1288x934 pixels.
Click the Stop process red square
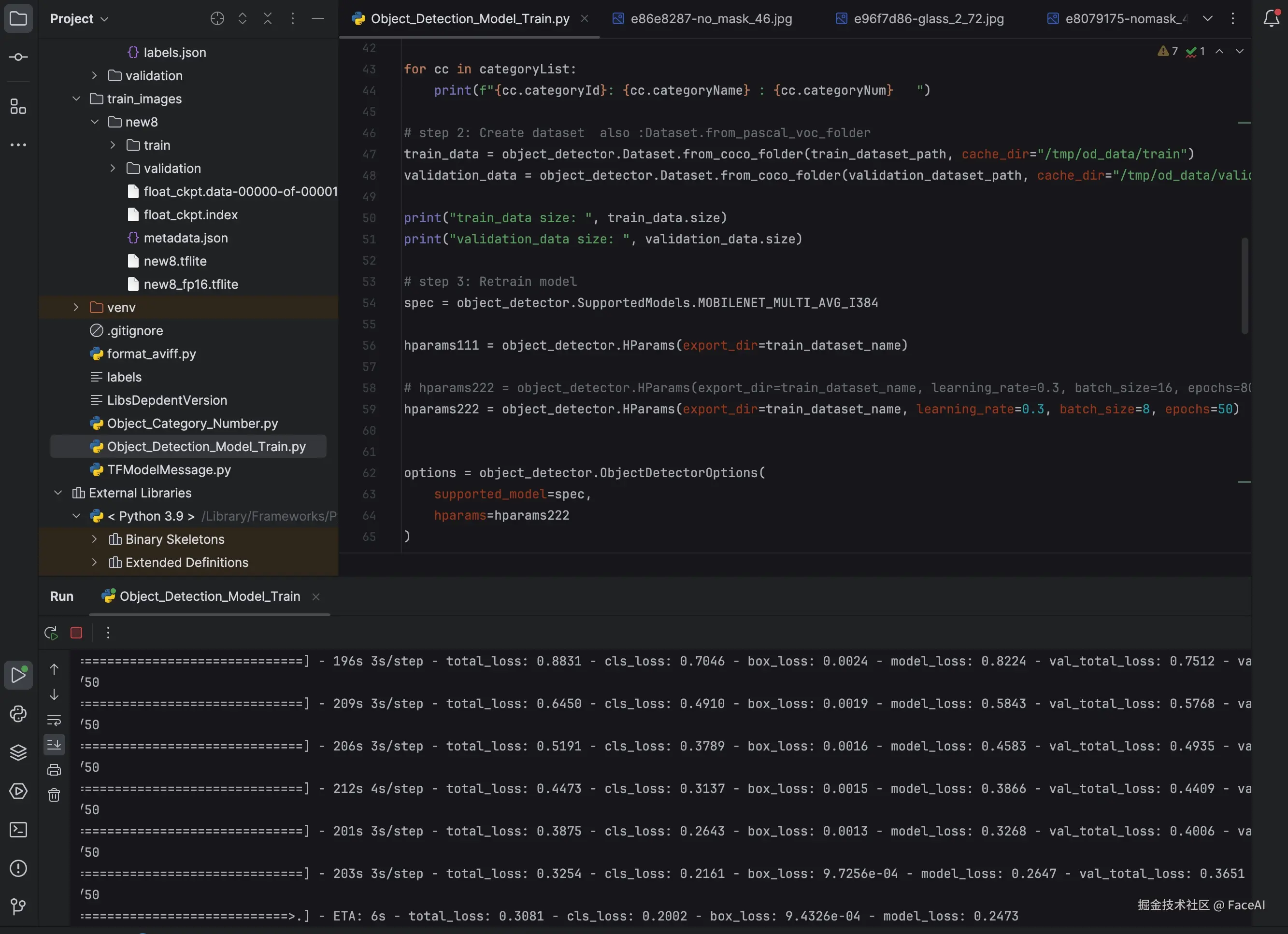[x=76, y=633]
